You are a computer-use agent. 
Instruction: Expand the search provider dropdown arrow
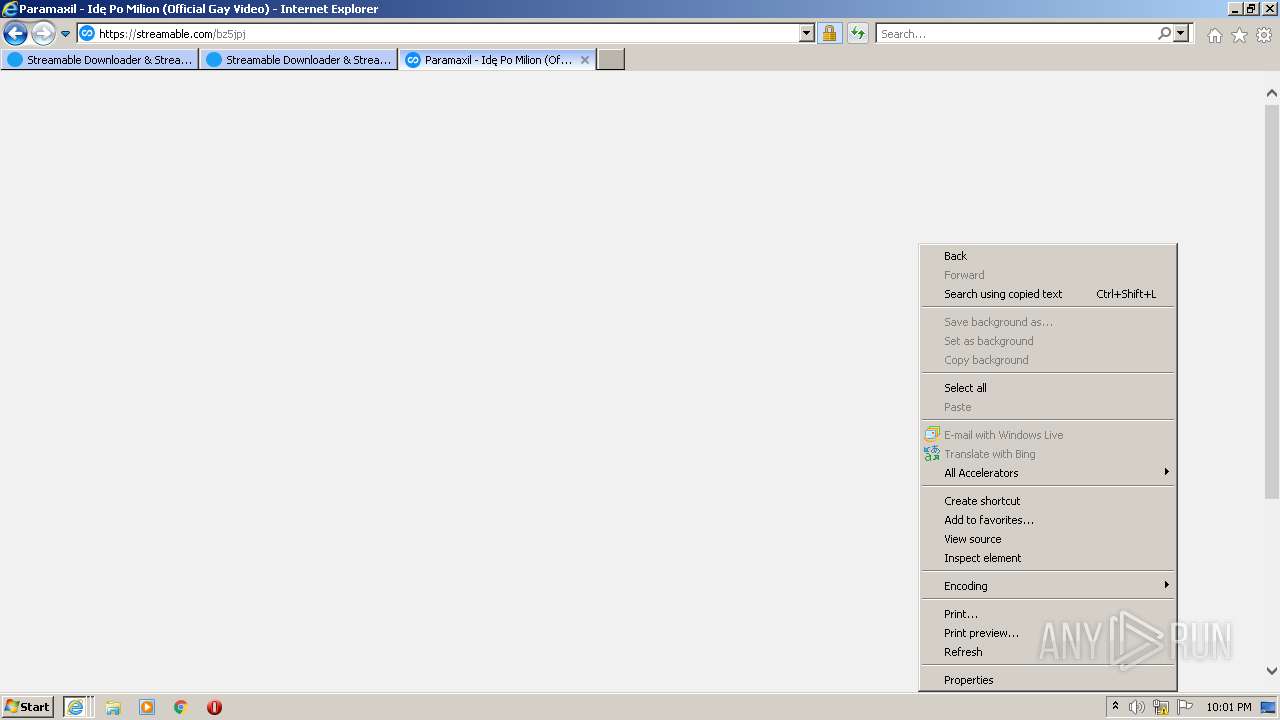pyautogui.click(x=1181, y=34)
